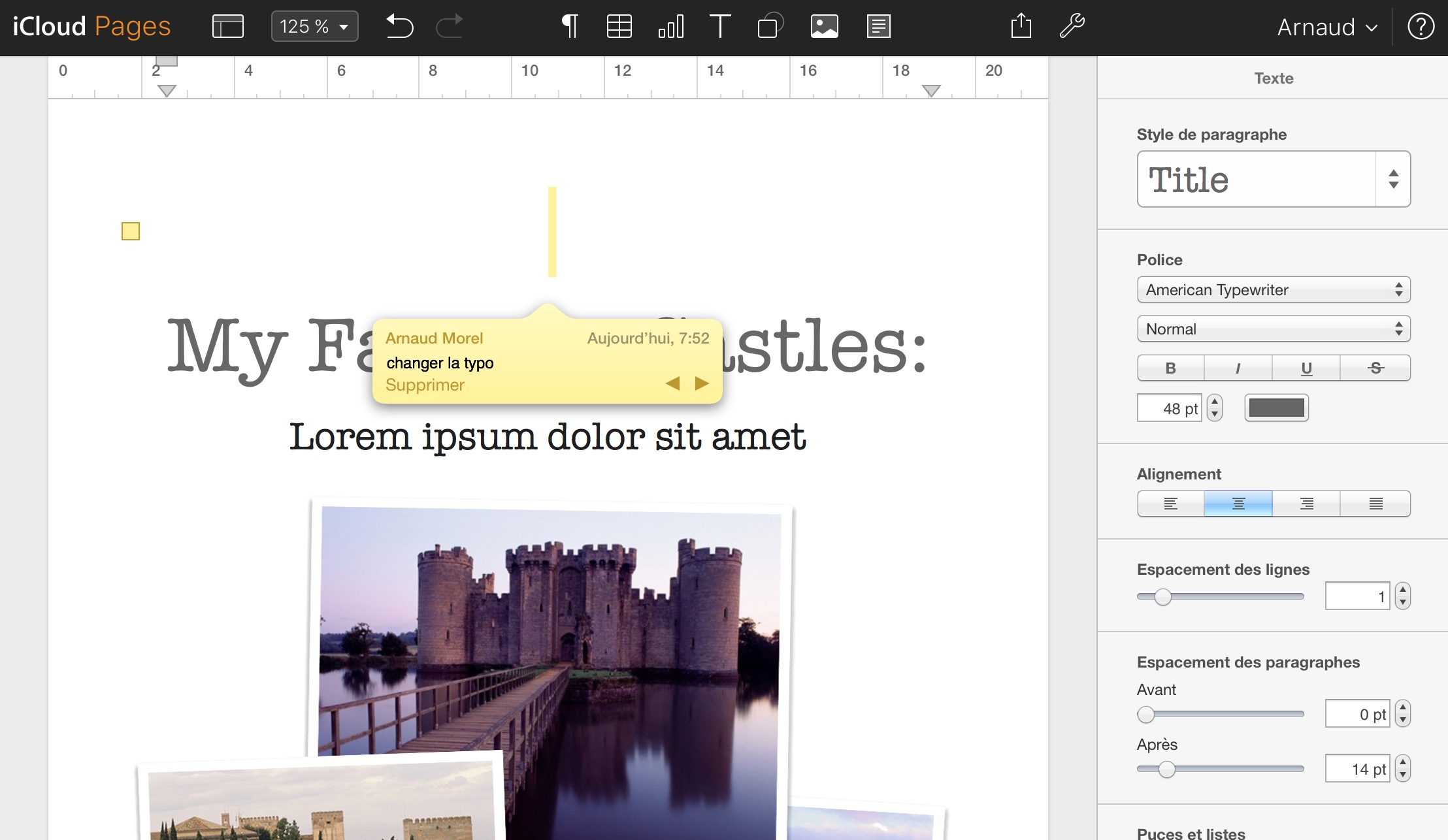Click the Après 14 pt field
1448x840 pixels.
(1357, 769)
